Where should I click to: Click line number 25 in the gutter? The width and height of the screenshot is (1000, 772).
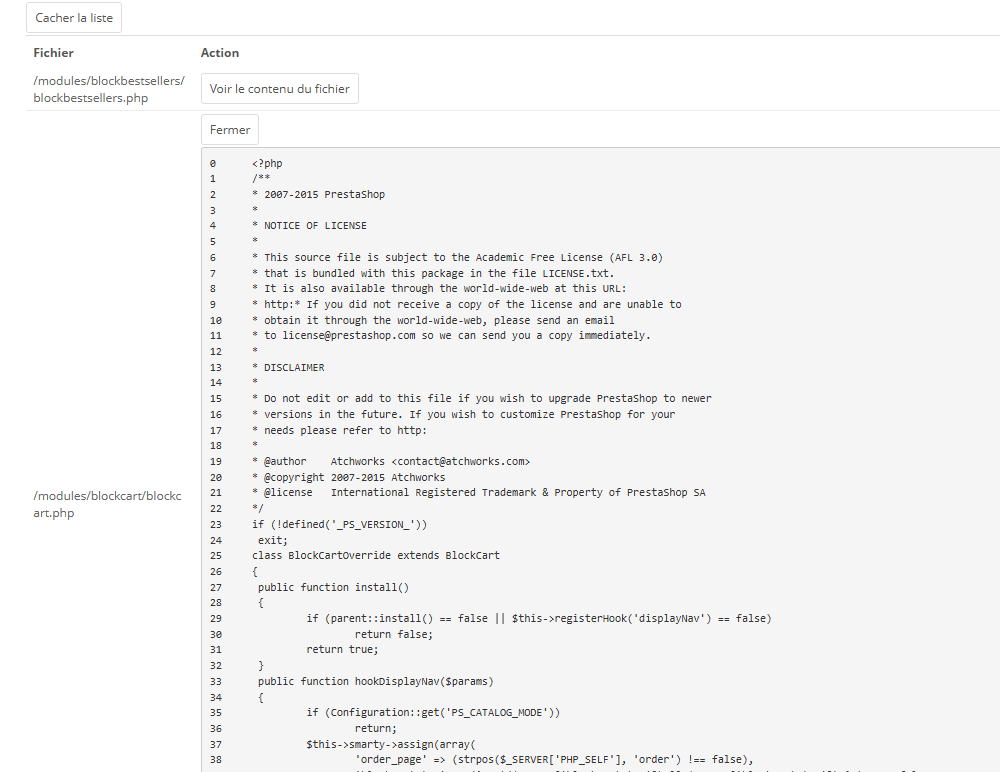pyautogui.click(x=216, y=556)
